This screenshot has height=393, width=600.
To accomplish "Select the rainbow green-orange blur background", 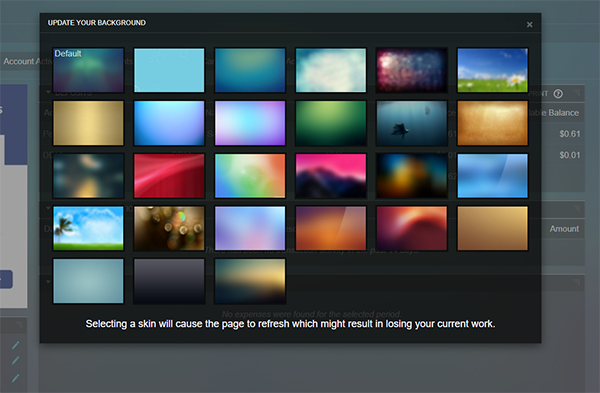I will tap(250, 176).
